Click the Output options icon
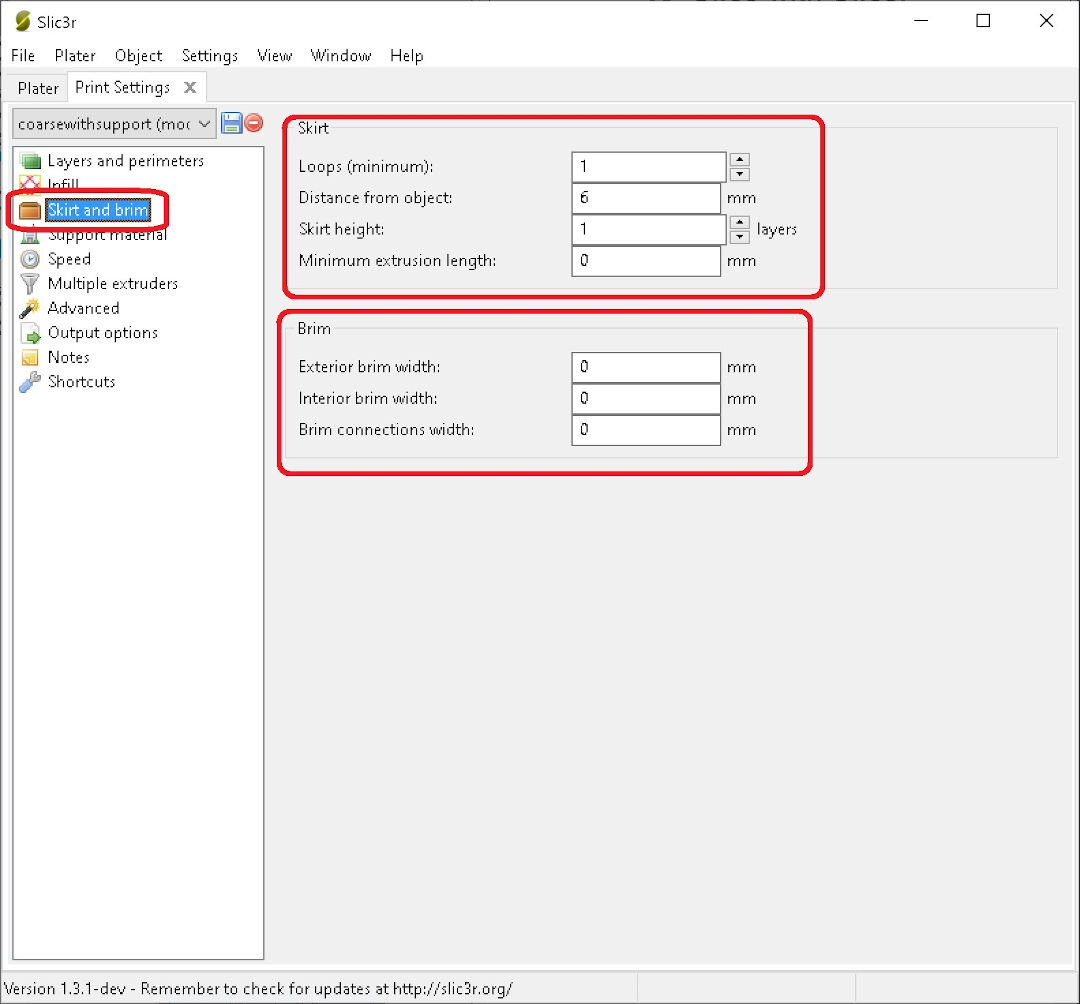 click(x=30, y=333)
